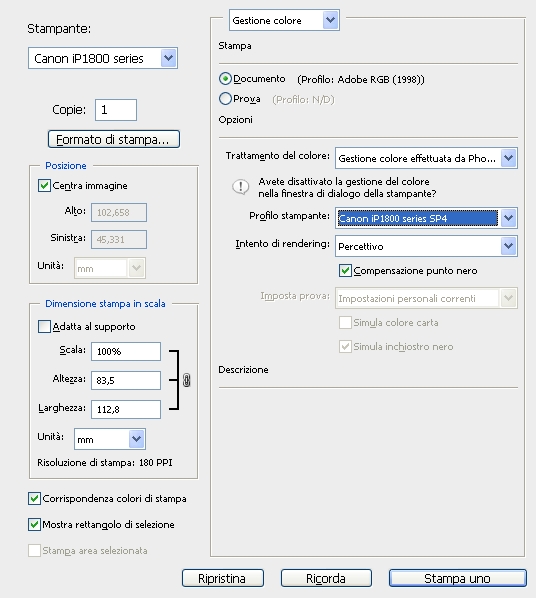Click the Scala percentage field
Screen dimensions: 536x598
click(126, 351)
